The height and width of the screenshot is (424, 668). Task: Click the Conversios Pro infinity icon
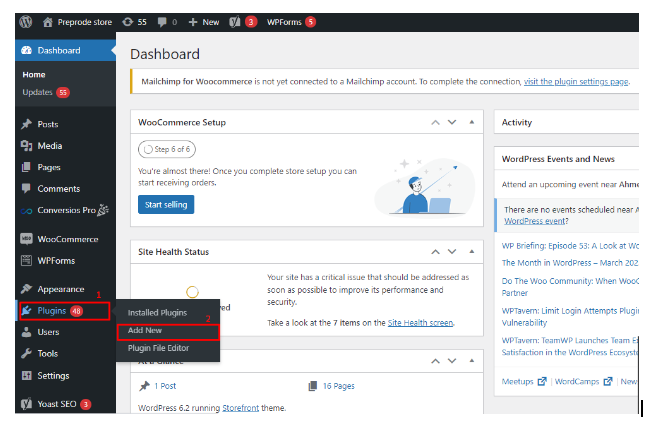click(26, 211)
